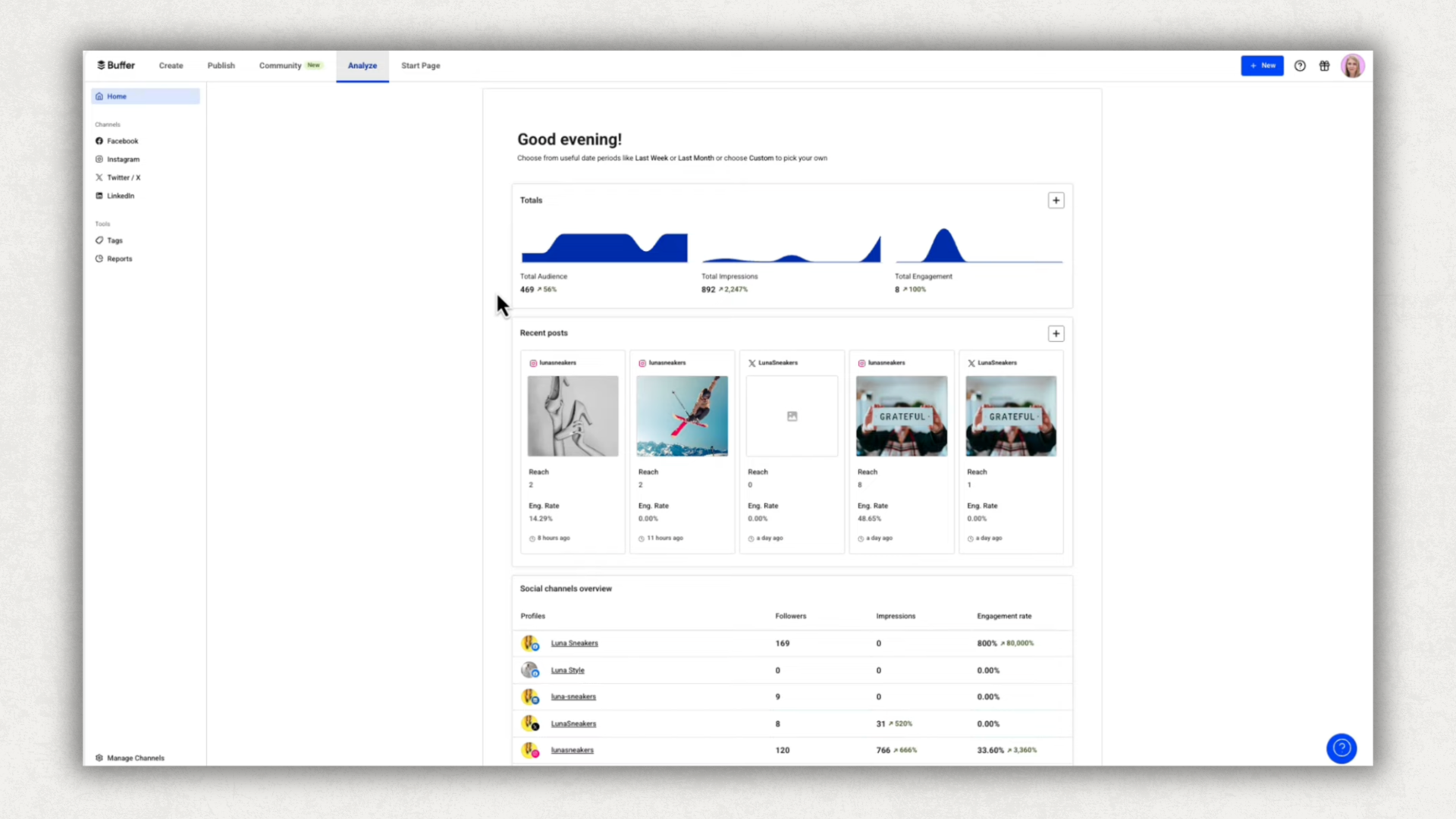
Task: Click the Total Impressions chart
Action: 792,249
